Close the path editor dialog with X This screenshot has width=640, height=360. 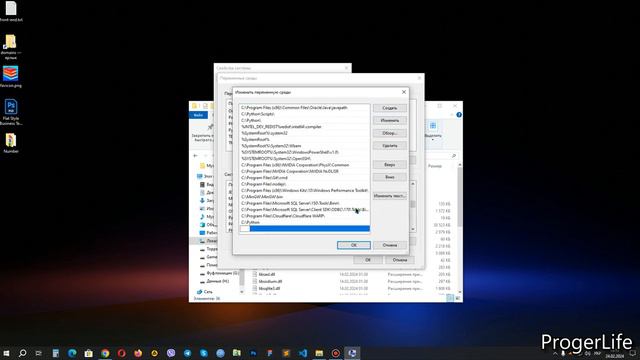(x=404, y=92)
